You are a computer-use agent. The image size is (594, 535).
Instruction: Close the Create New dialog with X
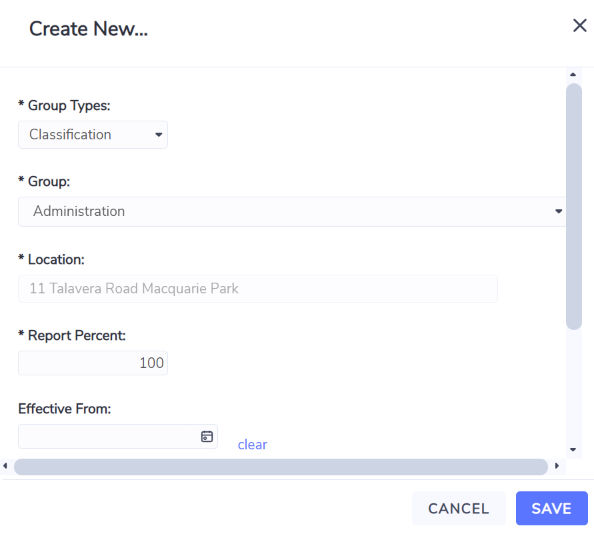click(580, 26)
